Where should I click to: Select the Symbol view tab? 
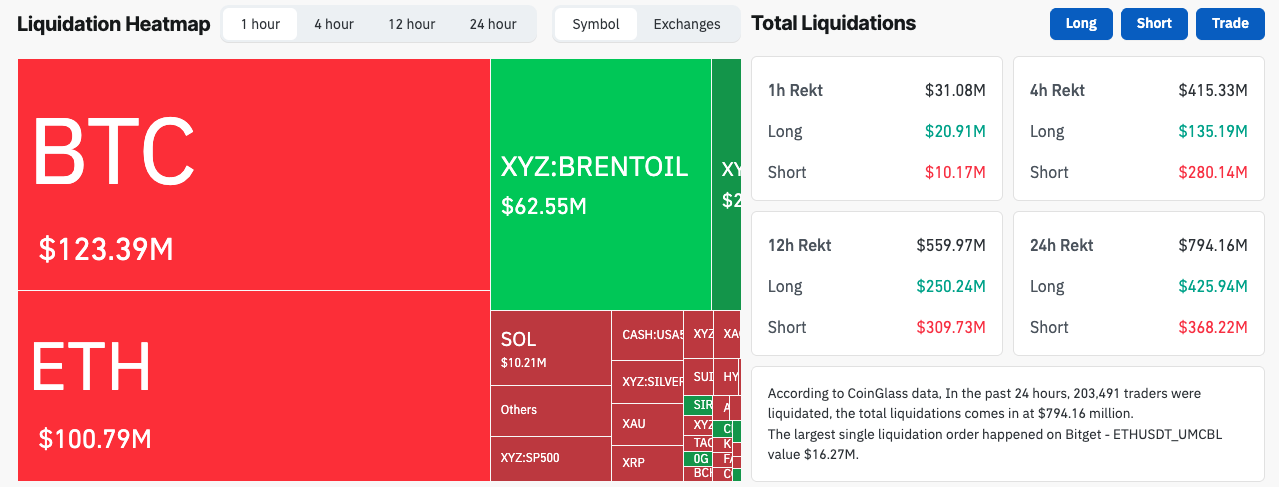[596, 24]
